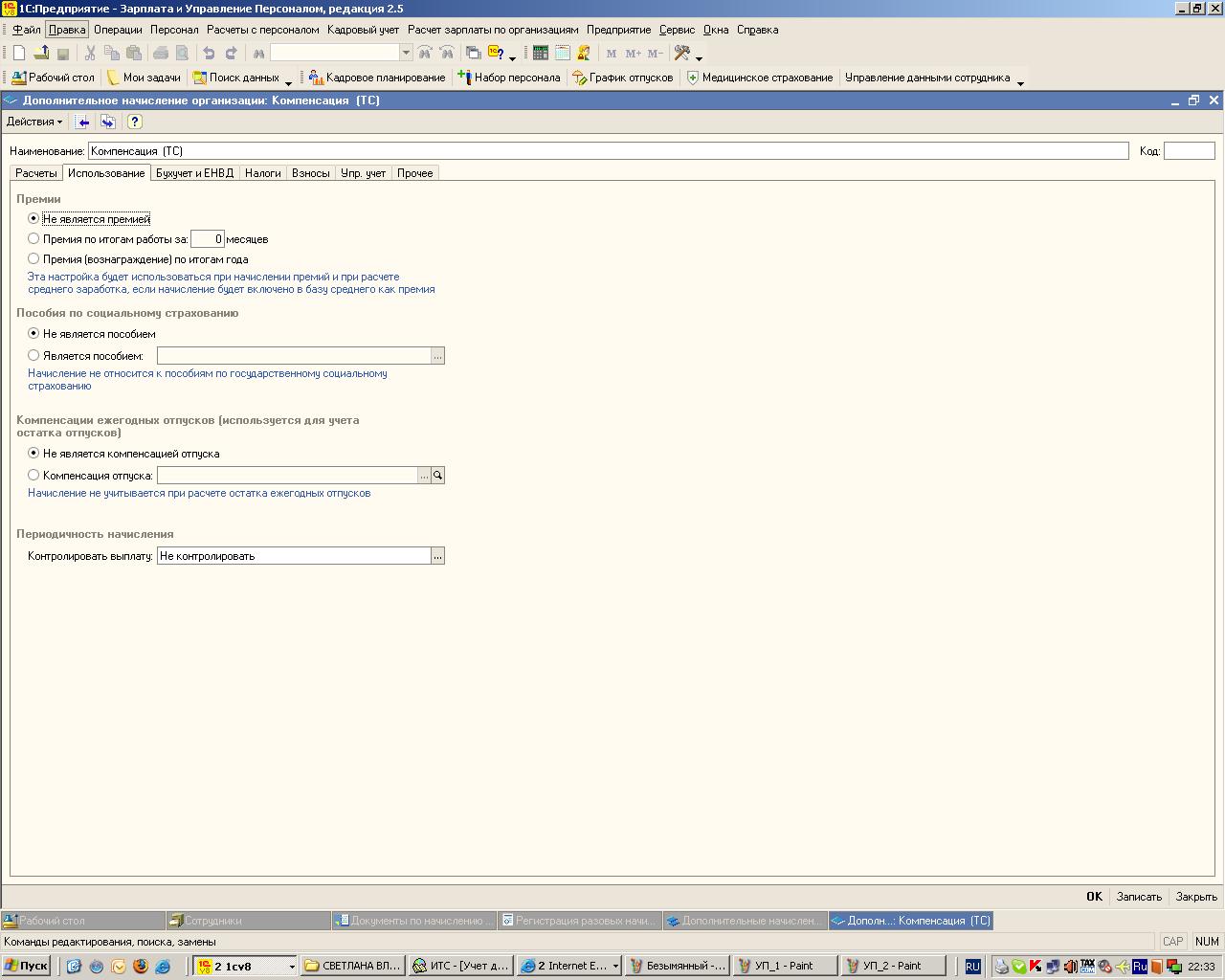Open the Файл menu

[x=27, y=30]
